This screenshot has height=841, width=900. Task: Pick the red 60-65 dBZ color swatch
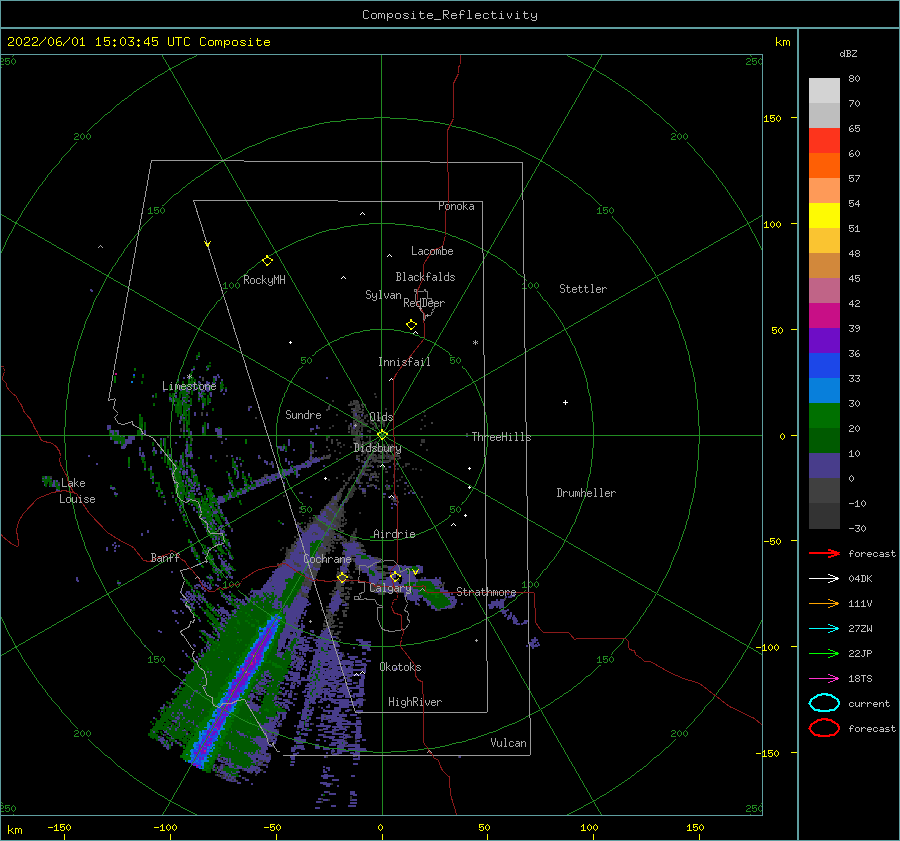(x=824, y=141)
